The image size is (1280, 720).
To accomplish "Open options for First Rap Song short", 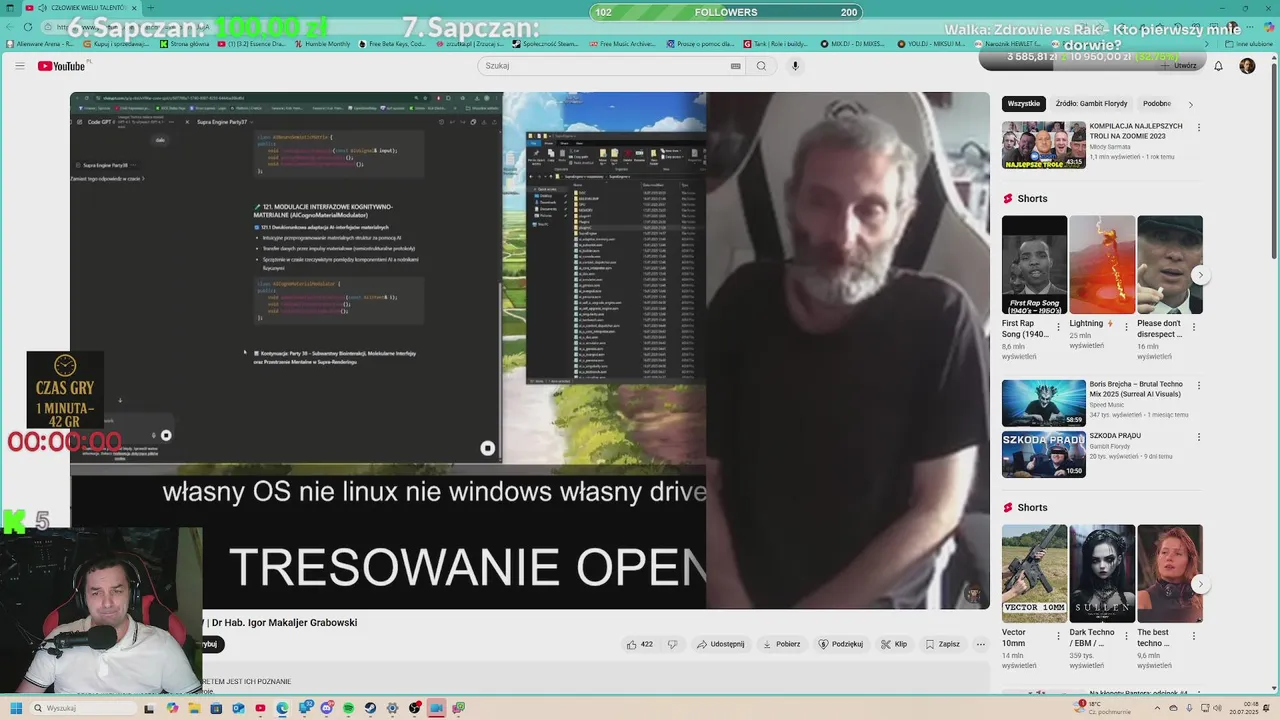I will (x=1059, y=327).
